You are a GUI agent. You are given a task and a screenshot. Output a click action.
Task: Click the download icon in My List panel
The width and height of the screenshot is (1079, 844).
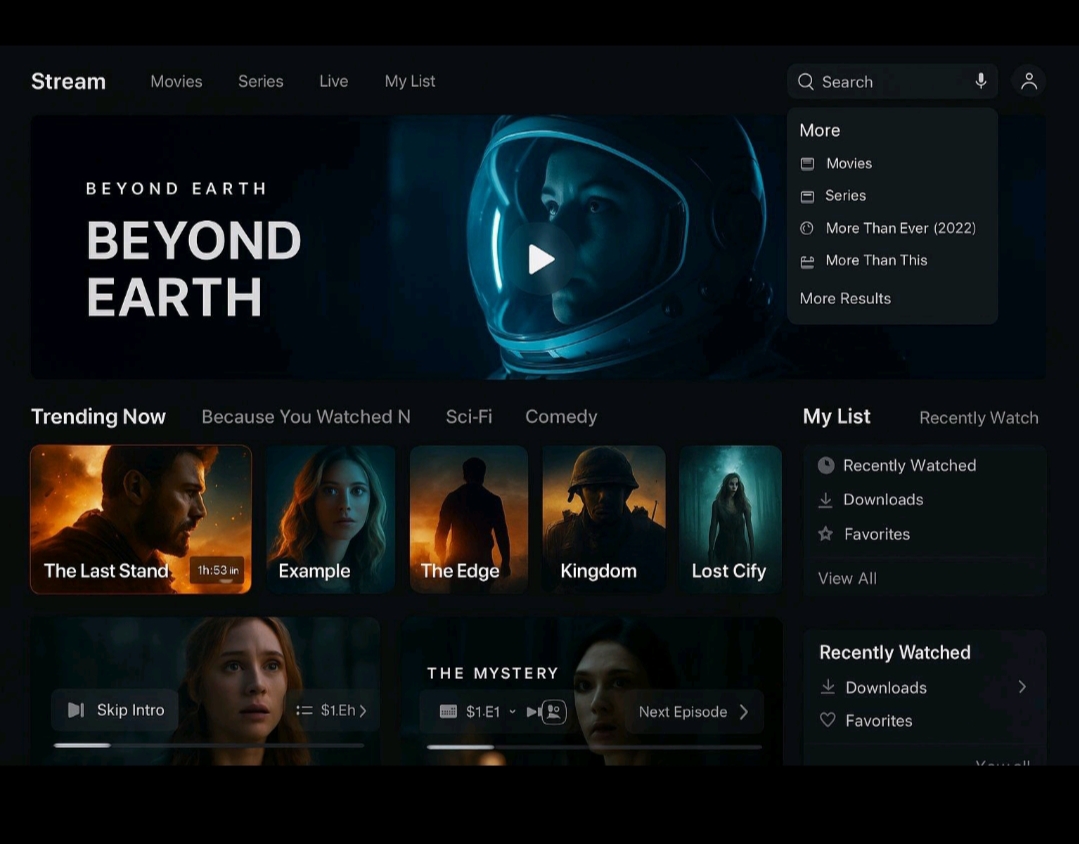coord(825,500)
